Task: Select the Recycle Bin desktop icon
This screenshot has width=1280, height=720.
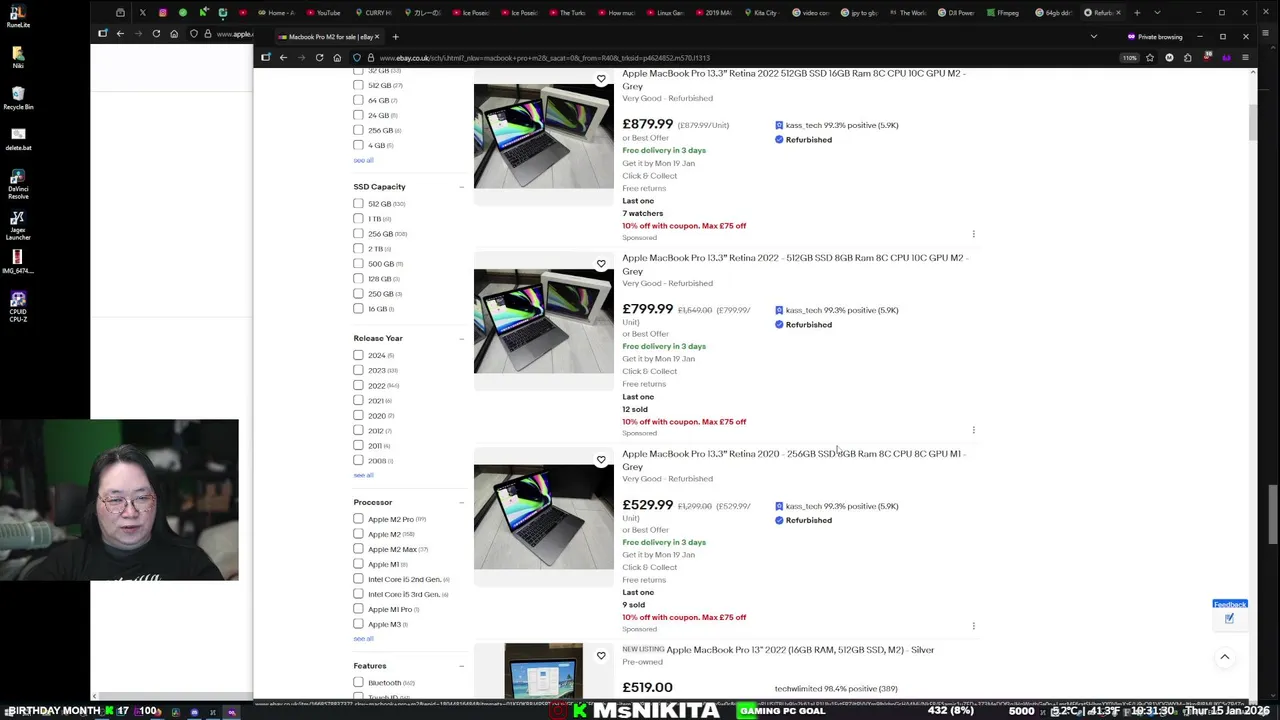Action: tap(18, 97)
